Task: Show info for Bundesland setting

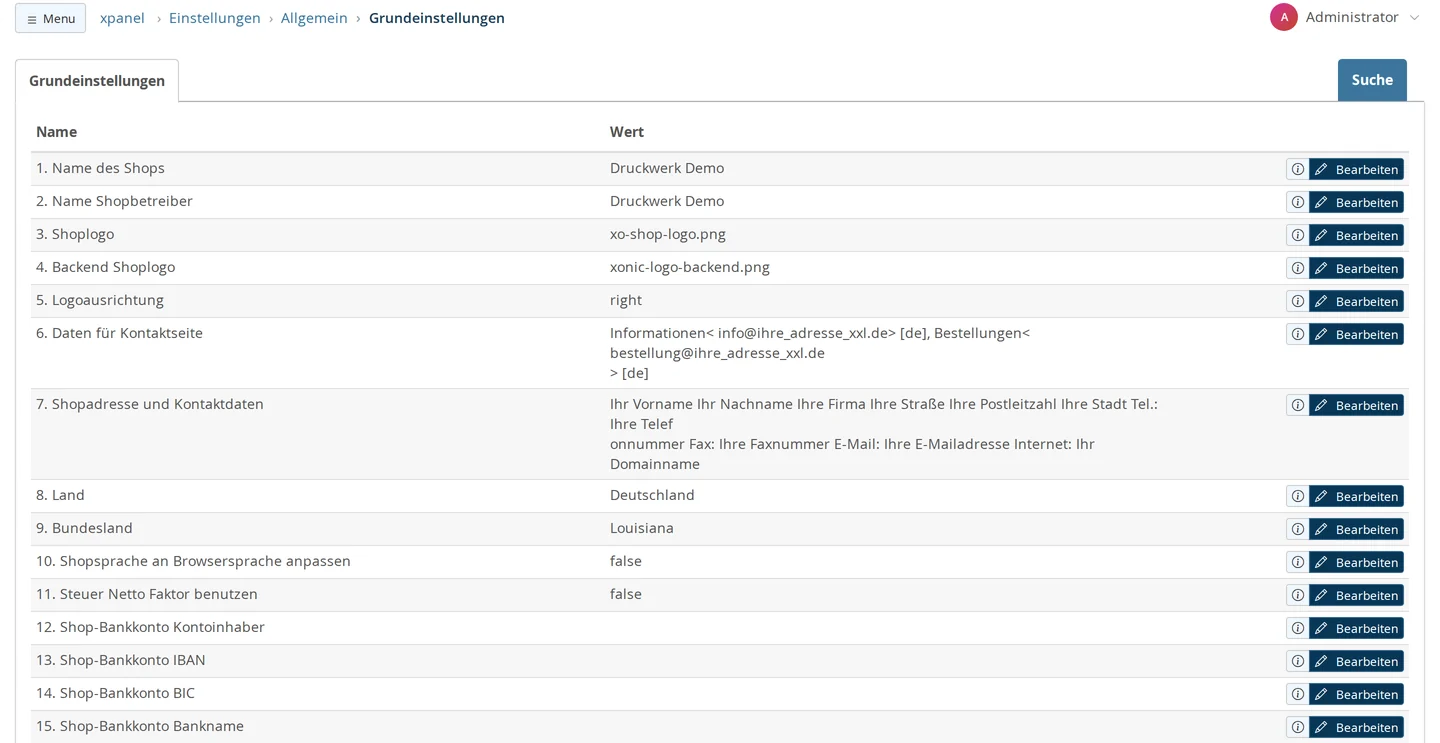Action: click(x=1297, y=529)
